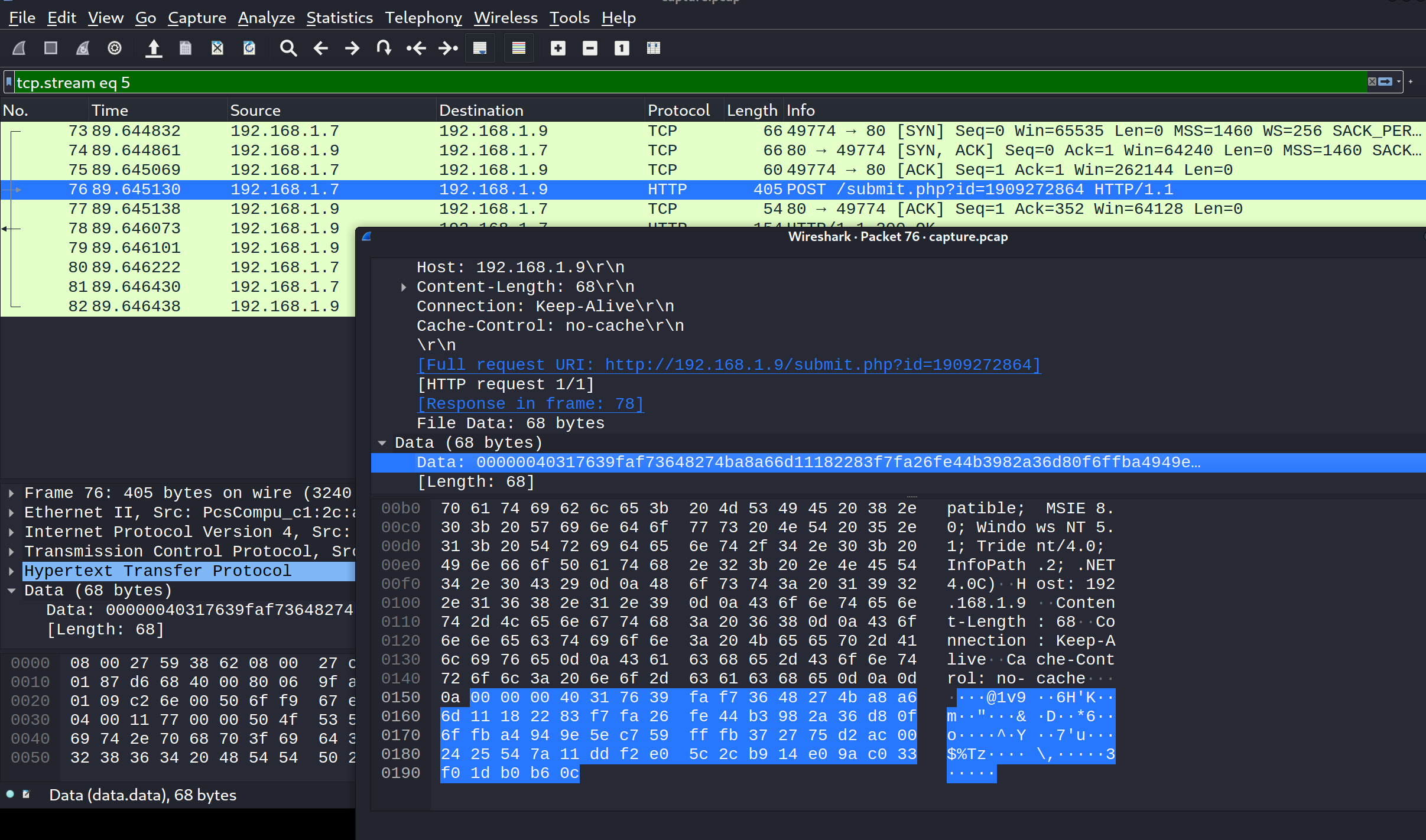Image resolution: width=1426 pixels, height=840 pixels.
Task: Click the Stop capturing packets square icon
Action: (x=51, y=48)
